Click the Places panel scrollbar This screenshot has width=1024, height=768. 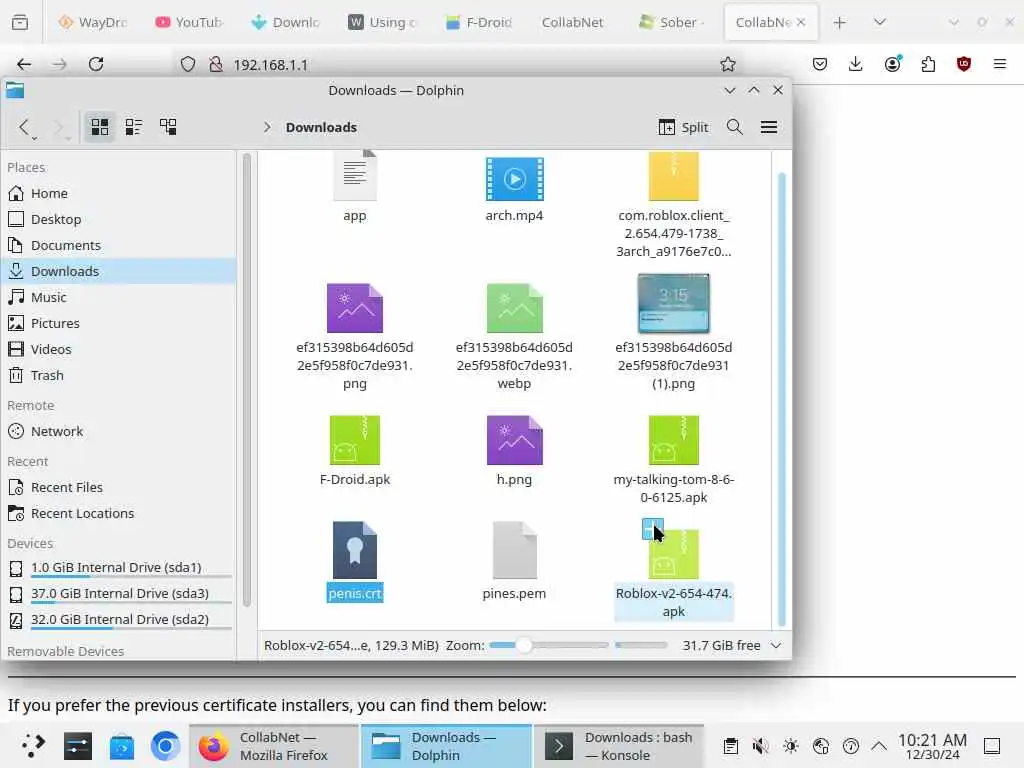(x=246, y=380)
